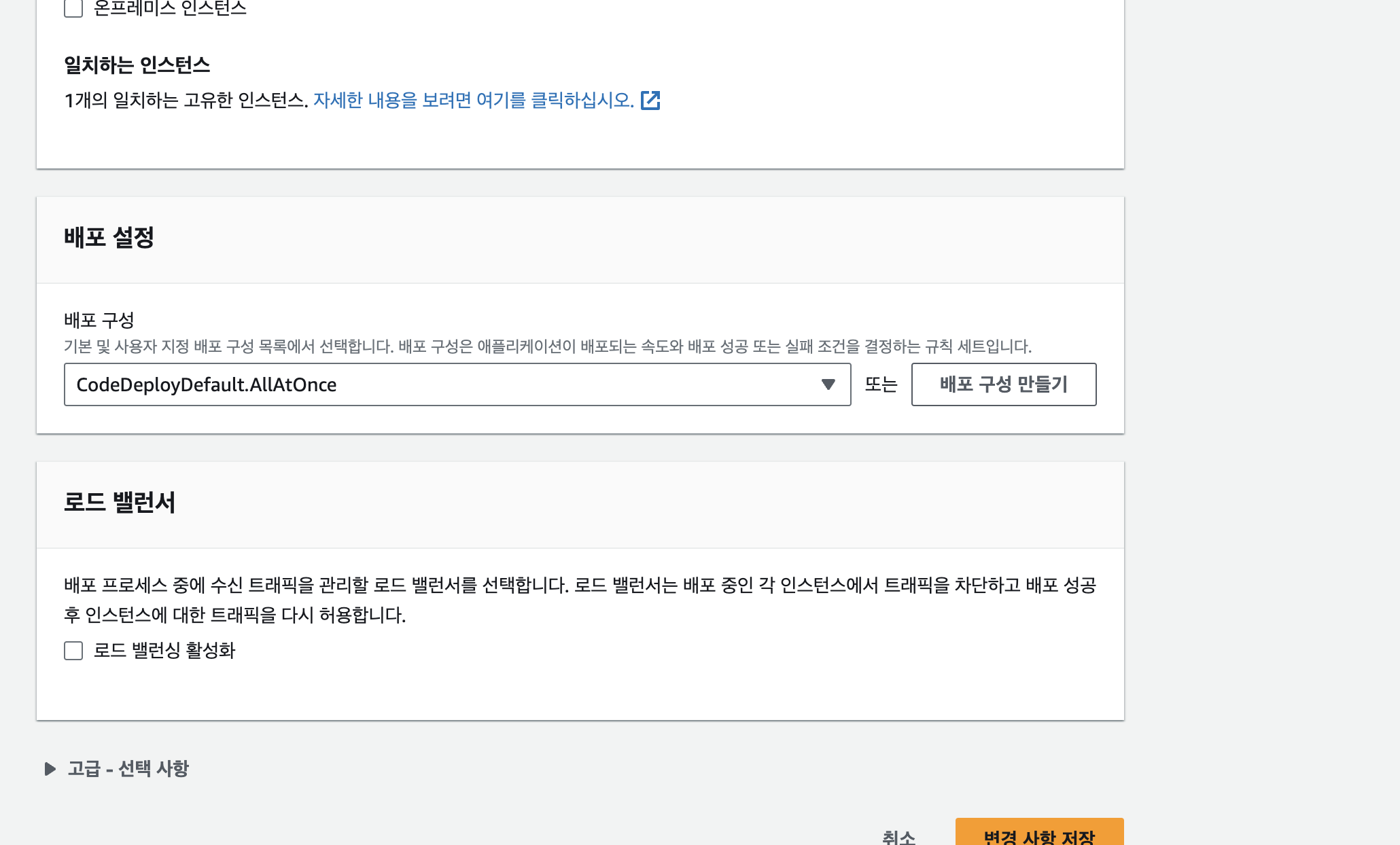Enable the 로드 밸런싱 활성화 checkbox
Screen dimensions: 1400x845
(73, 651)
